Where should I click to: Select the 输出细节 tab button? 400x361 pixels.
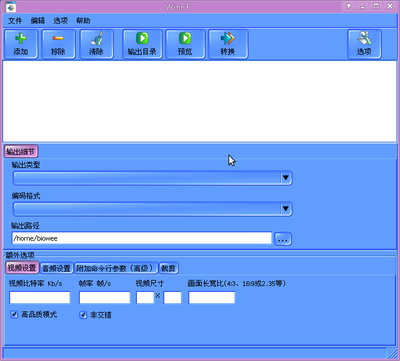pyautogui.click(x=21, y=151)
